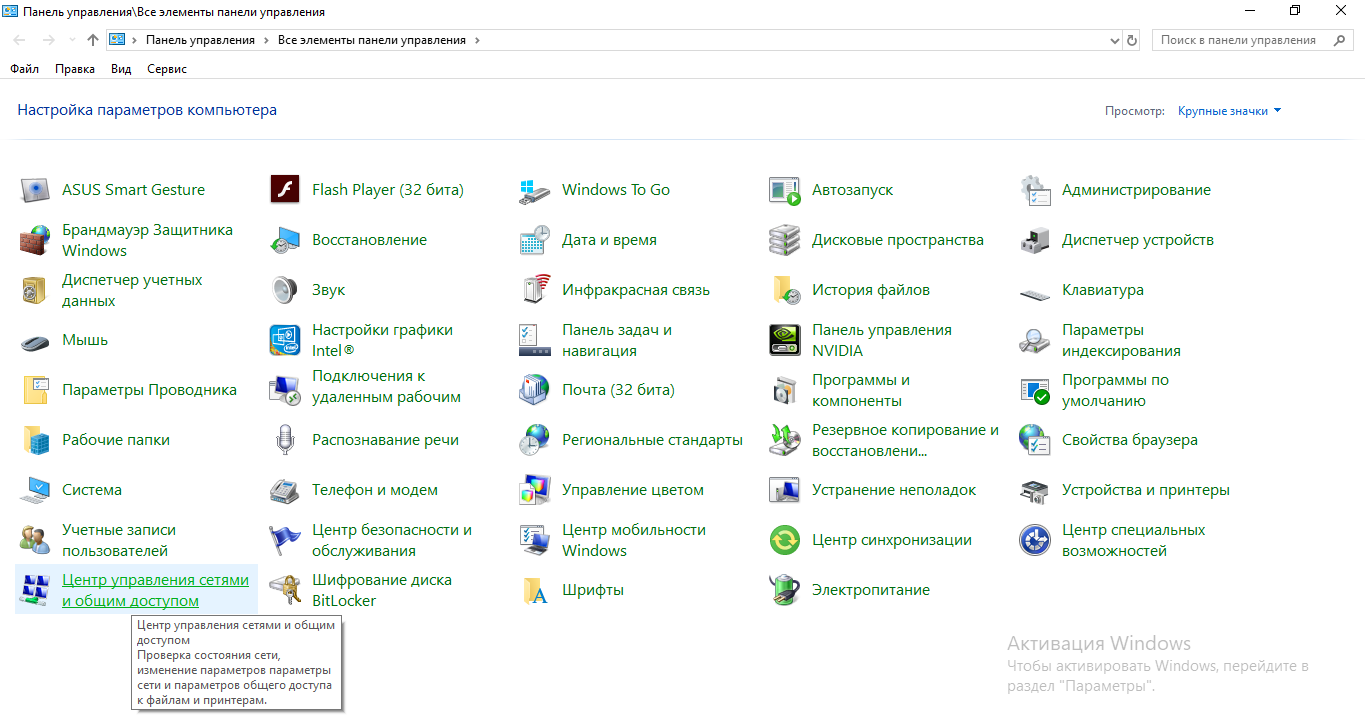The image size is (1365, 726).
Task: Click the refresh button next to address bar
Action: (1132, 41)
